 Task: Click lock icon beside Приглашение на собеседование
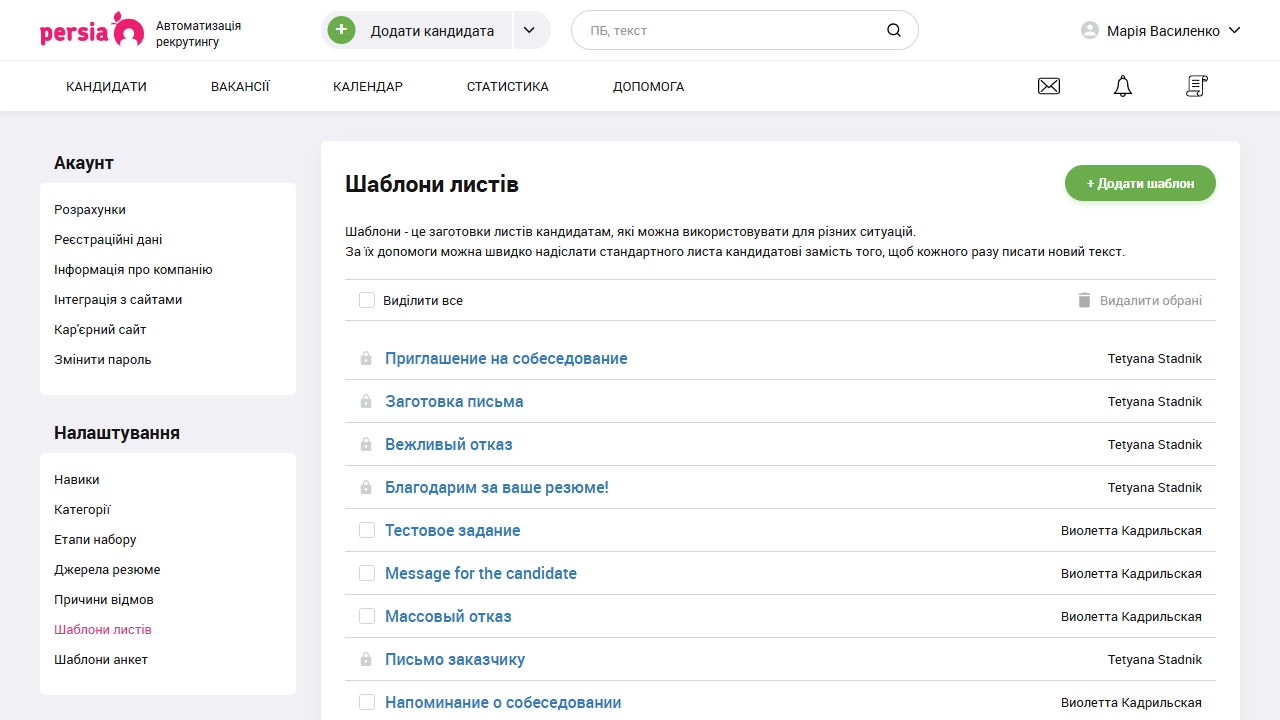[x=366, y=358]
